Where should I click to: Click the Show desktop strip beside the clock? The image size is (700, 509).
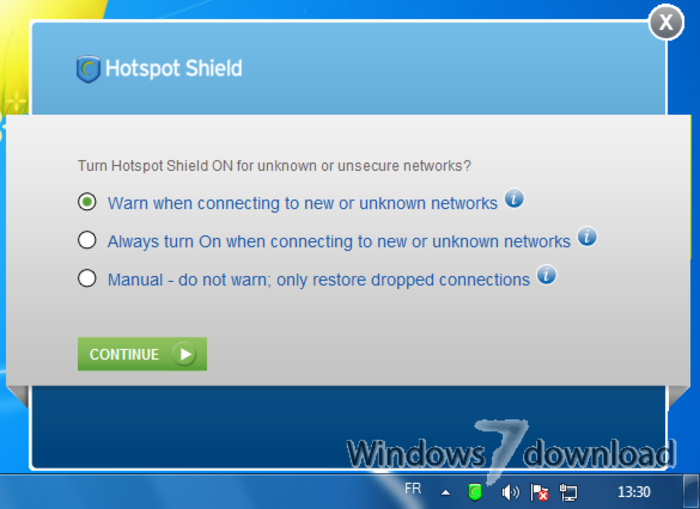coord(691,492)
